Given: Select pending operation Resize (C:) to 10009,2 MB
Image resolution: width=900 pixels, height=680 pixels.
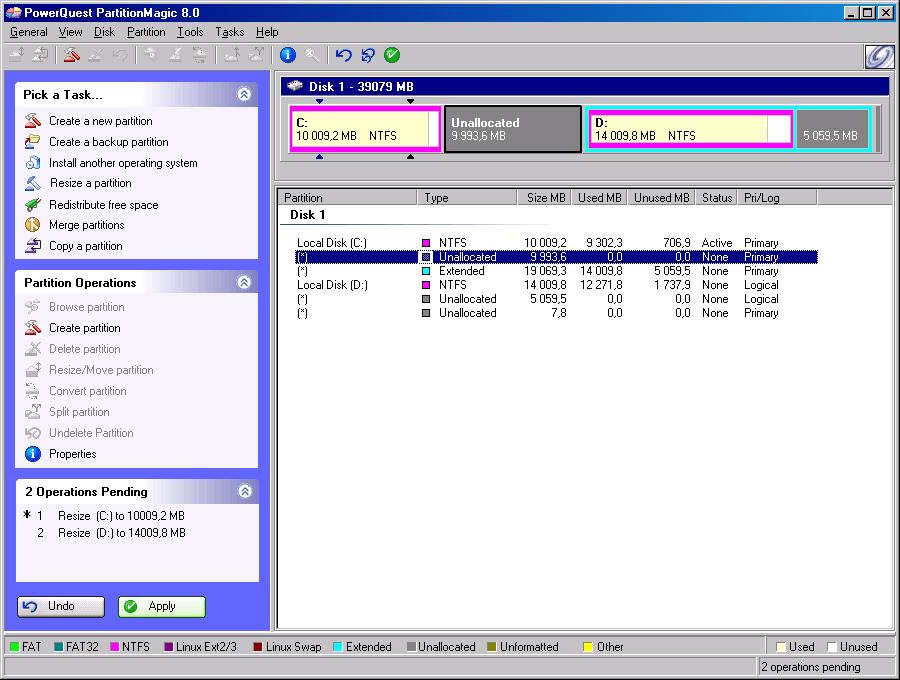Looking at the screenshot, I should point(121,516).
